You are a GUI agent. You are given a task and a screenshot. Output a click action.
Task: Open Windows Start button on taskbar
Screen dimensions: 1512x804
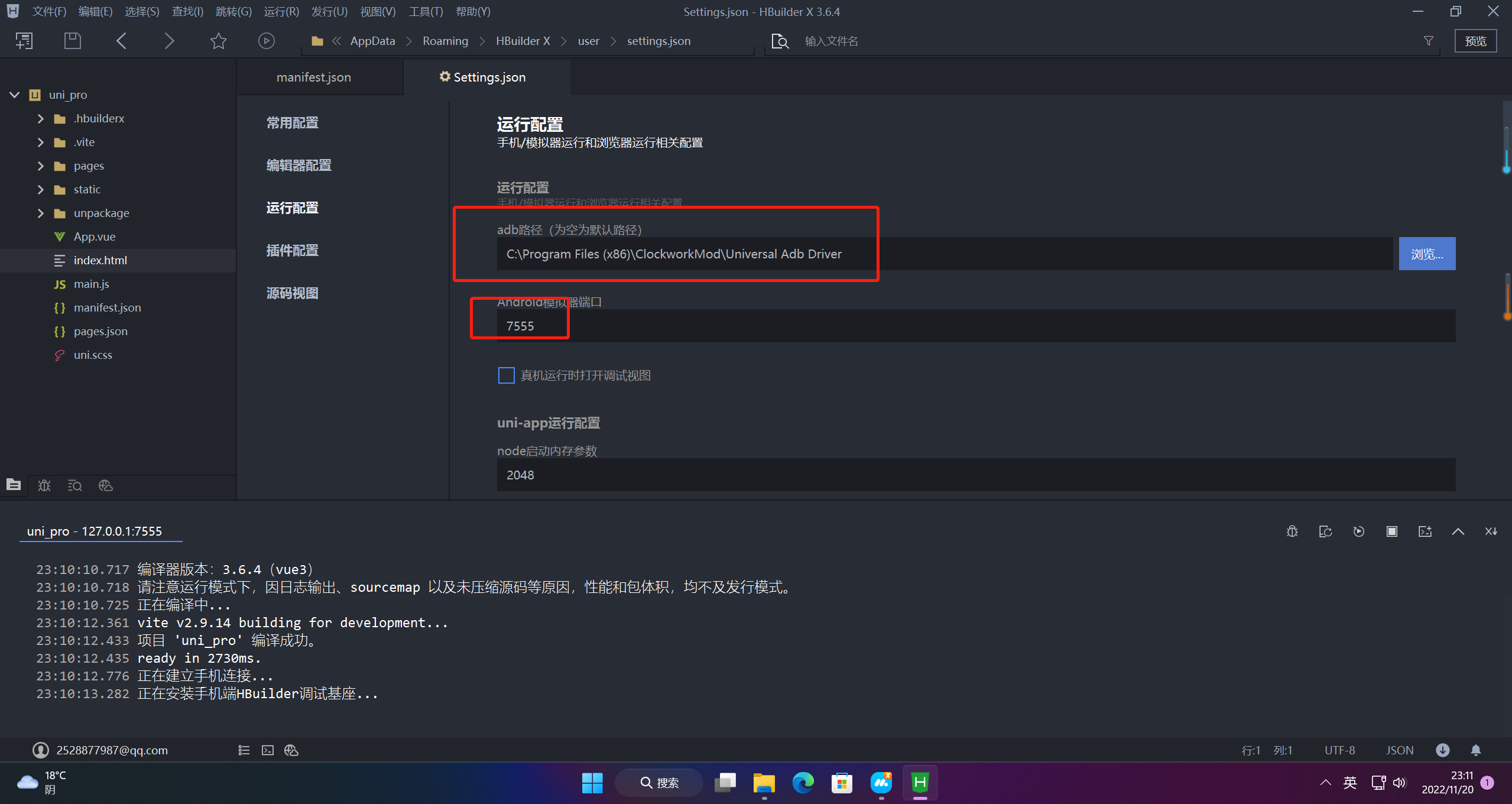[592, 783]
